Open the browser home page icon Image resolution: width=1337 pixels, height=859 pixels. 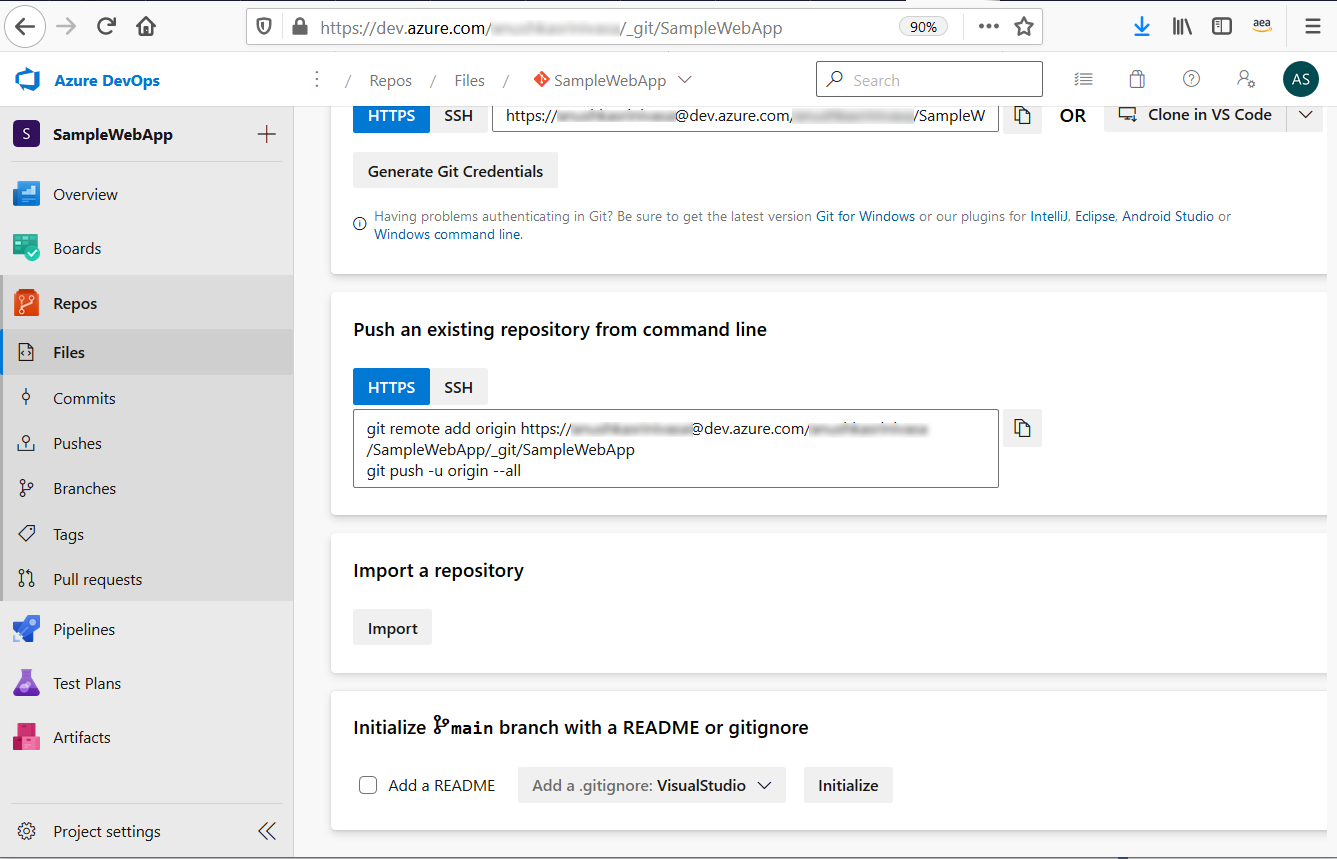point(146,27)
